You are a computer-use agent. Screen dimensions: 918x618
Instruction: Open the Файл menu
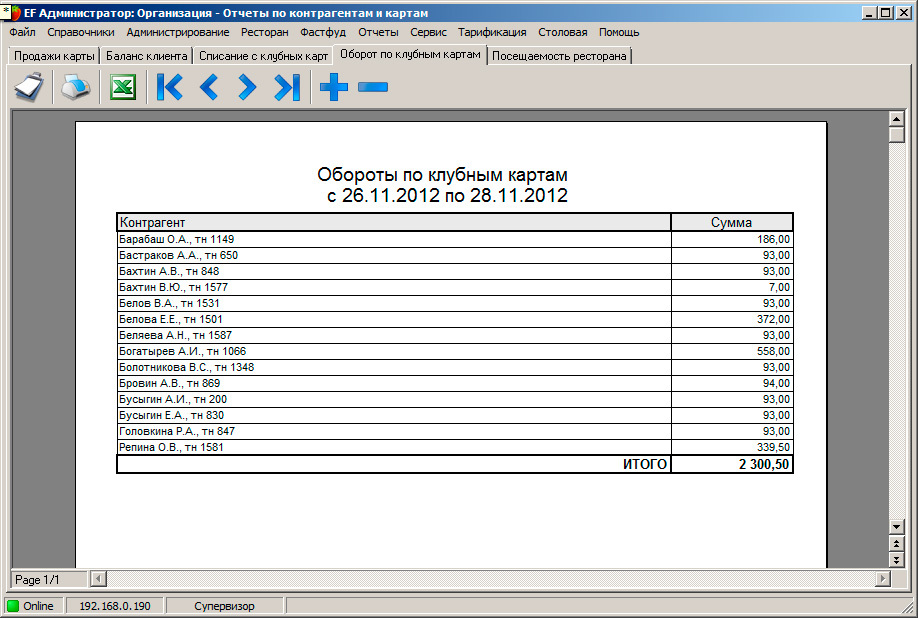[x=22, y=32]
